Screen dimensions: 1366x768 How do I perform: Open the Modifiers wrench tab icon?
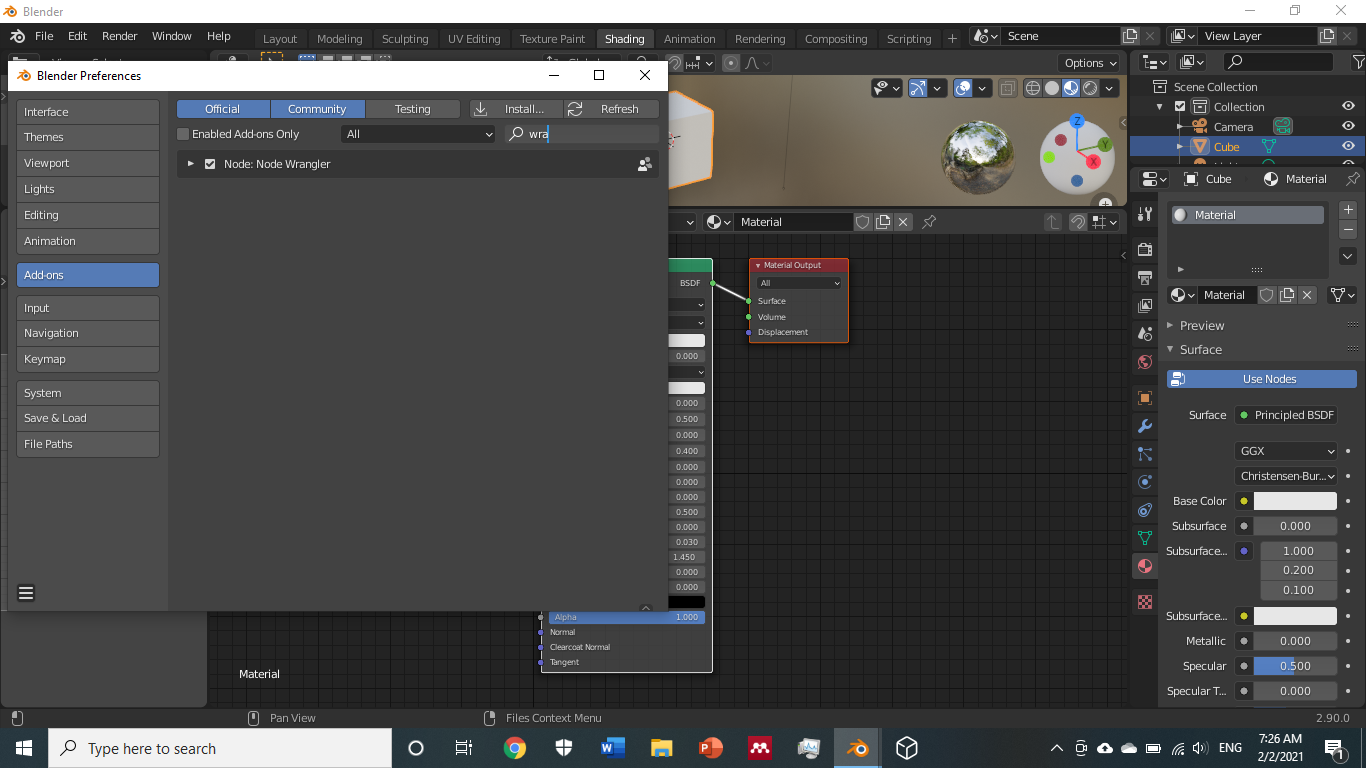click(x=1145, y=425)
